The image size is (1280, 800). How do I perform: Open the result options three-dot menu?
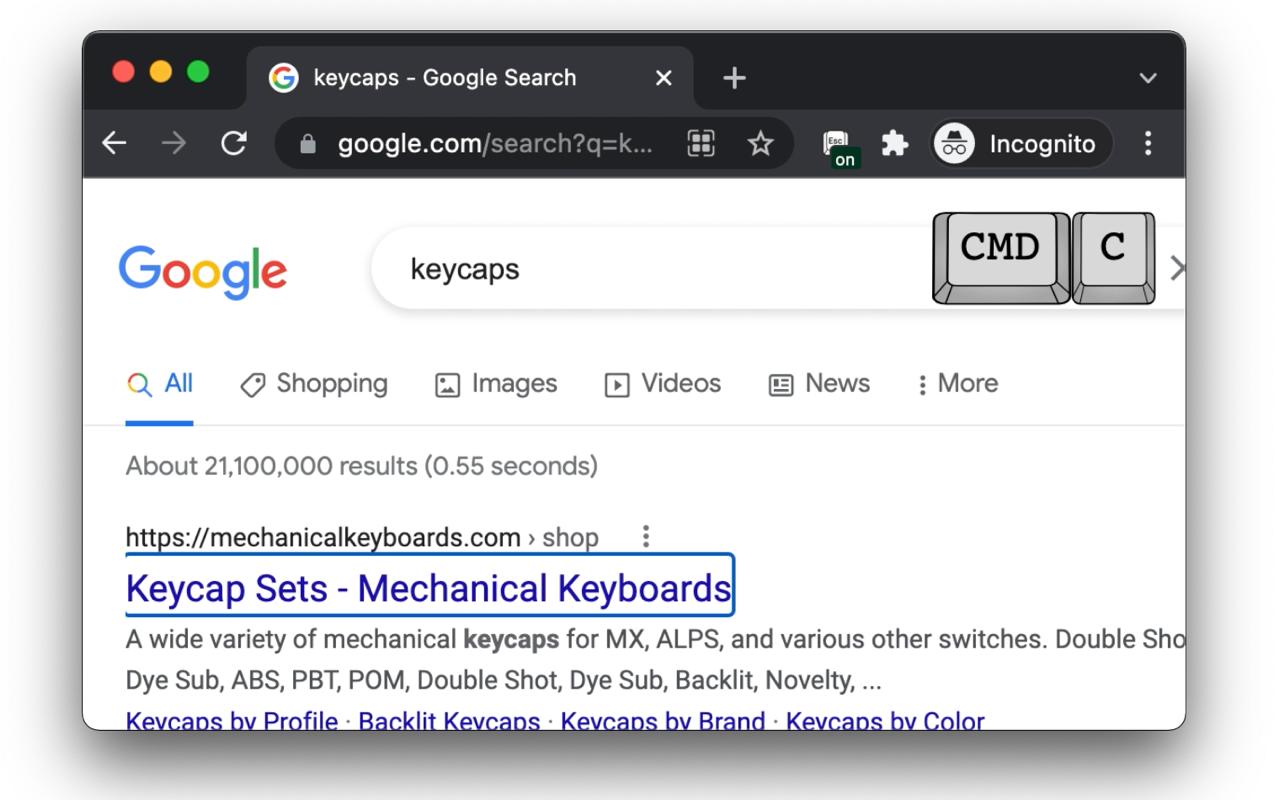tap(646, 537)
